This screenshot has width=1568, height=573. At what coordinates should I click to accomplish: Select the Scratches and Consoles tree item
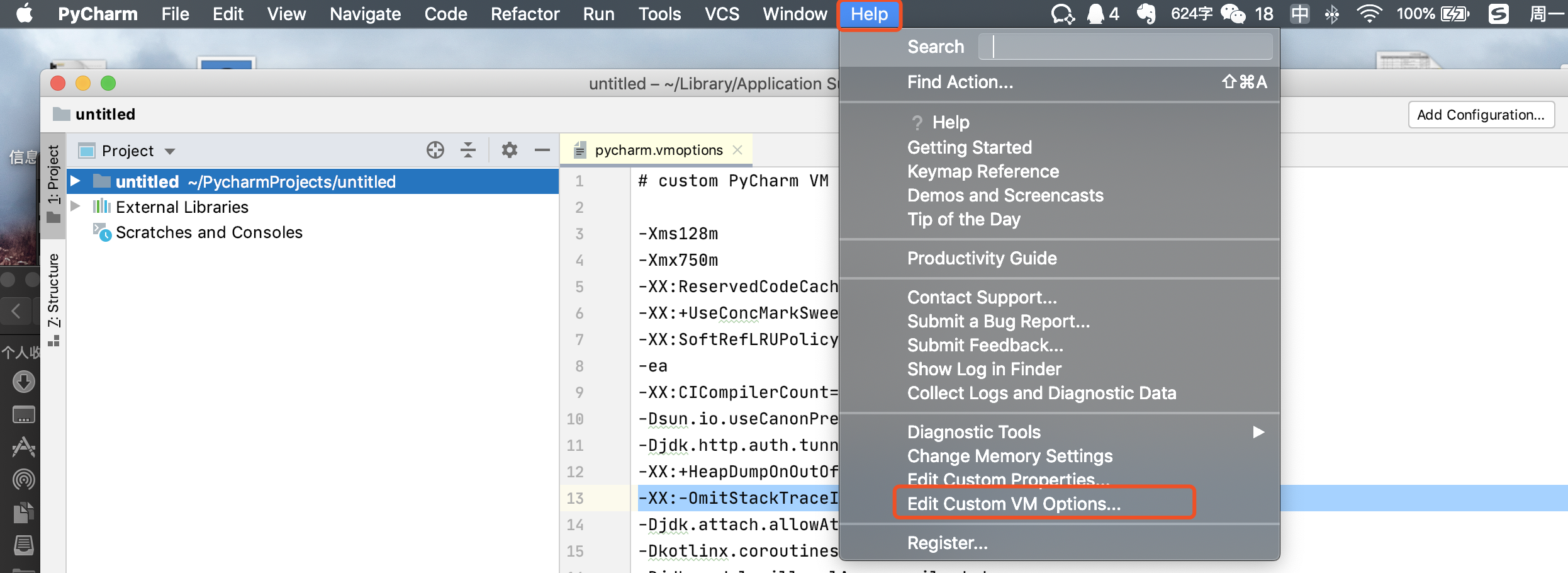(209, 232)
